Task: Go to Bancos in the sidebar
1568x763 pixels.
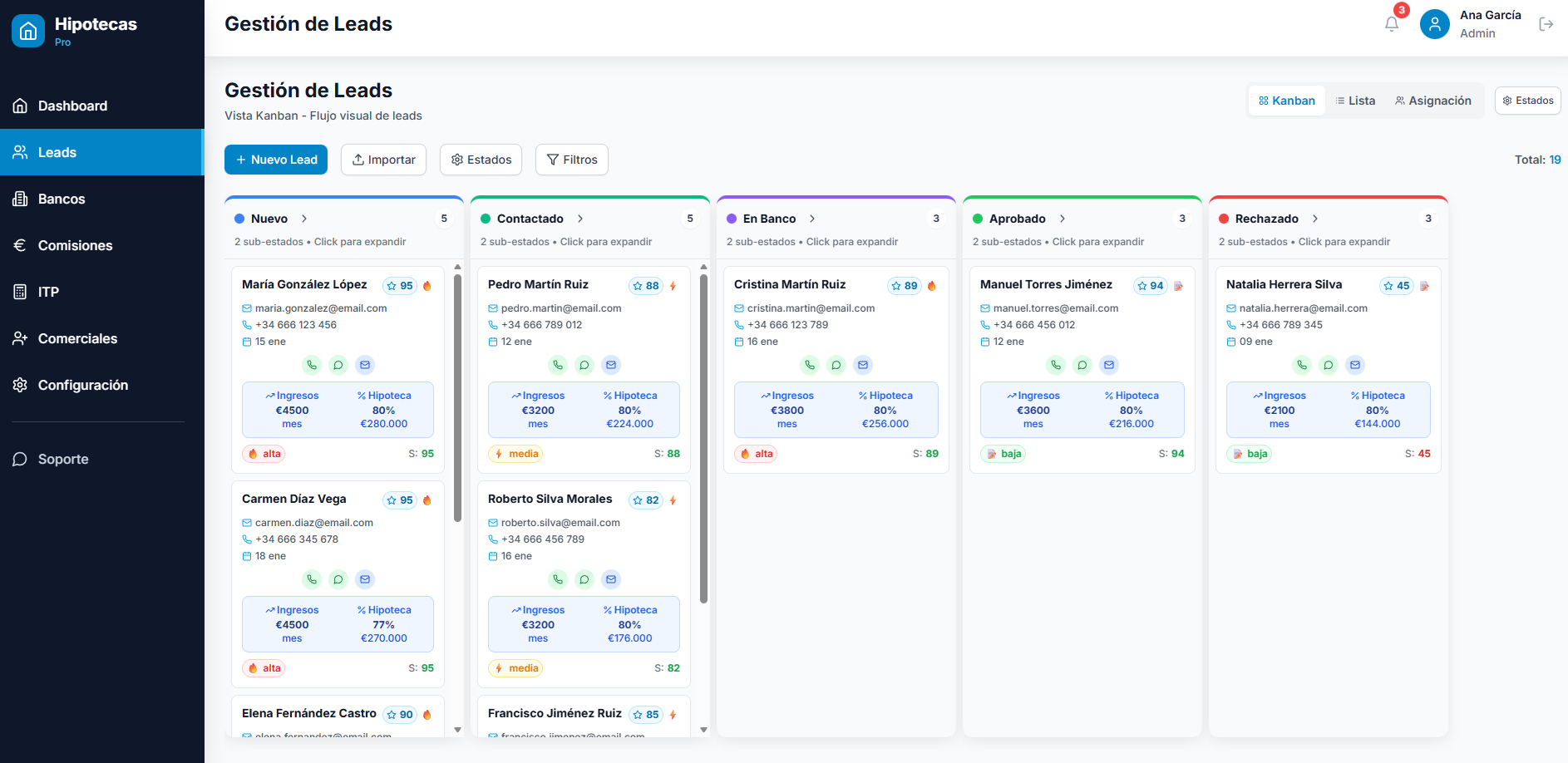Action: [62, 199]
